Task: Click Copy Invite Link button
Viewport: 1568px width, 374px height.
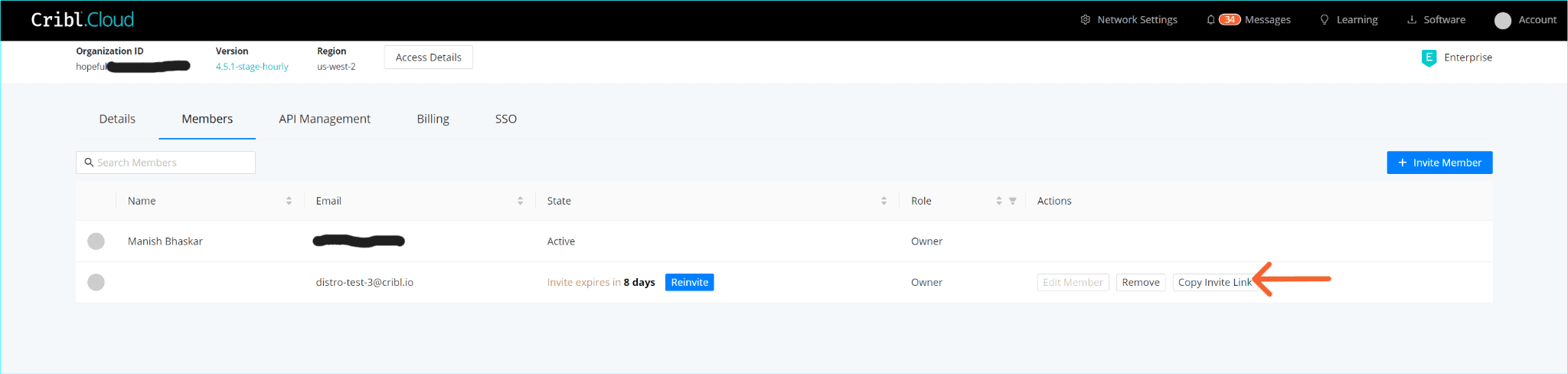Action: tap(1214, 282)
